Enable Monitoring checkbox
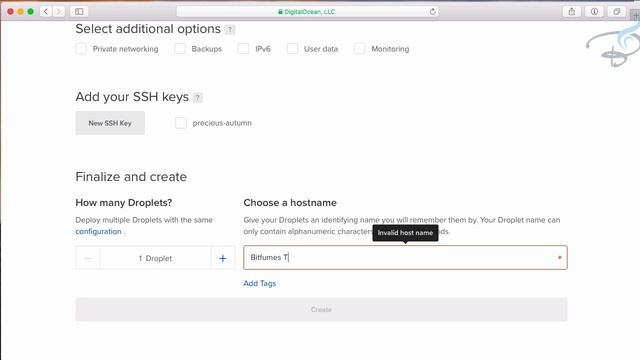 (x=359, y=49)
